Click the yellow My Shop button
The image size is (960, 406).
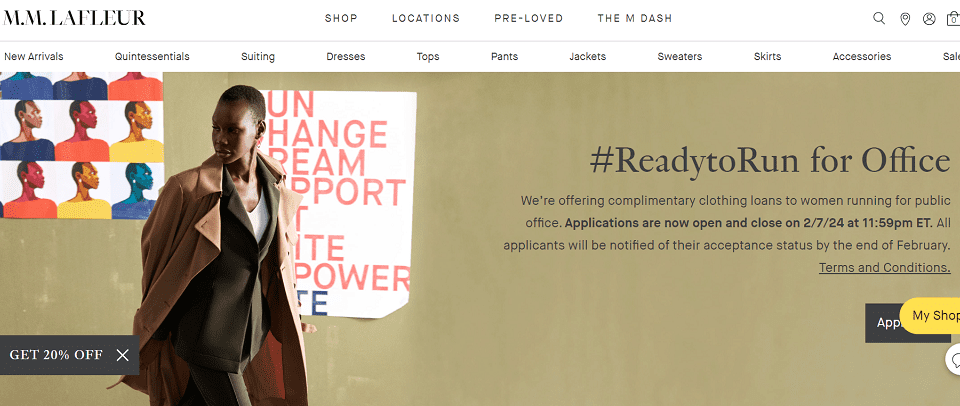pyautogui.click(x=931, y=316)
